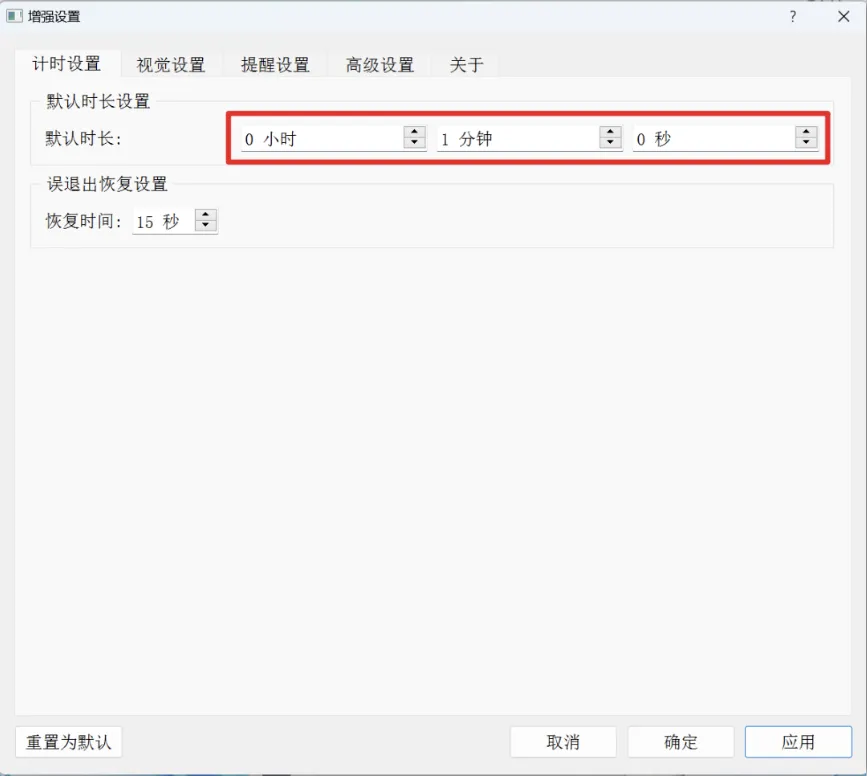This screenshot has width=867, height=776.
Task: Open the 关于 tab
Action: 467,65
